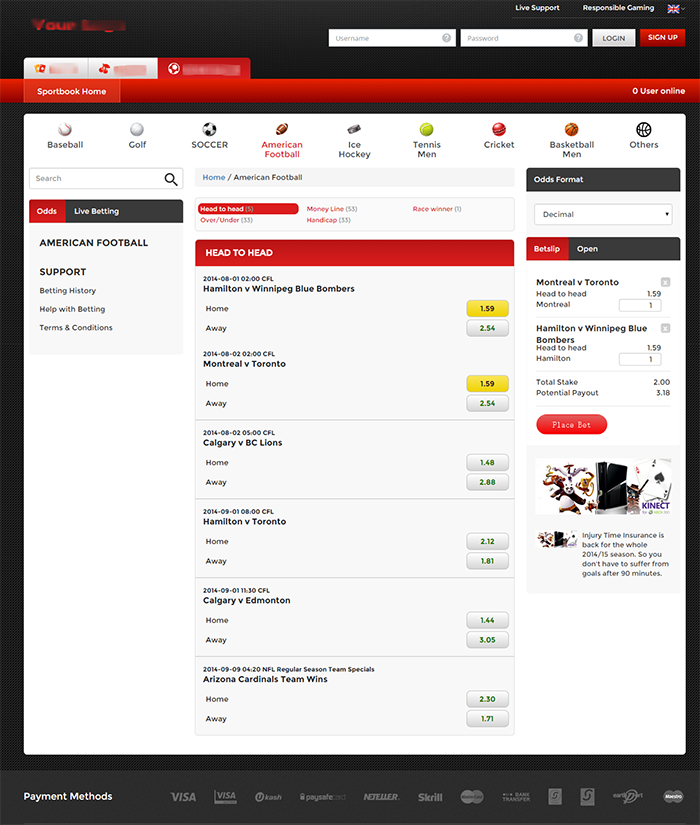The height and width of the screenshot is (825, 700).
Task: Toggle Home odds 1.44 for Calgary v Edmonton
Action: point(487,620)
